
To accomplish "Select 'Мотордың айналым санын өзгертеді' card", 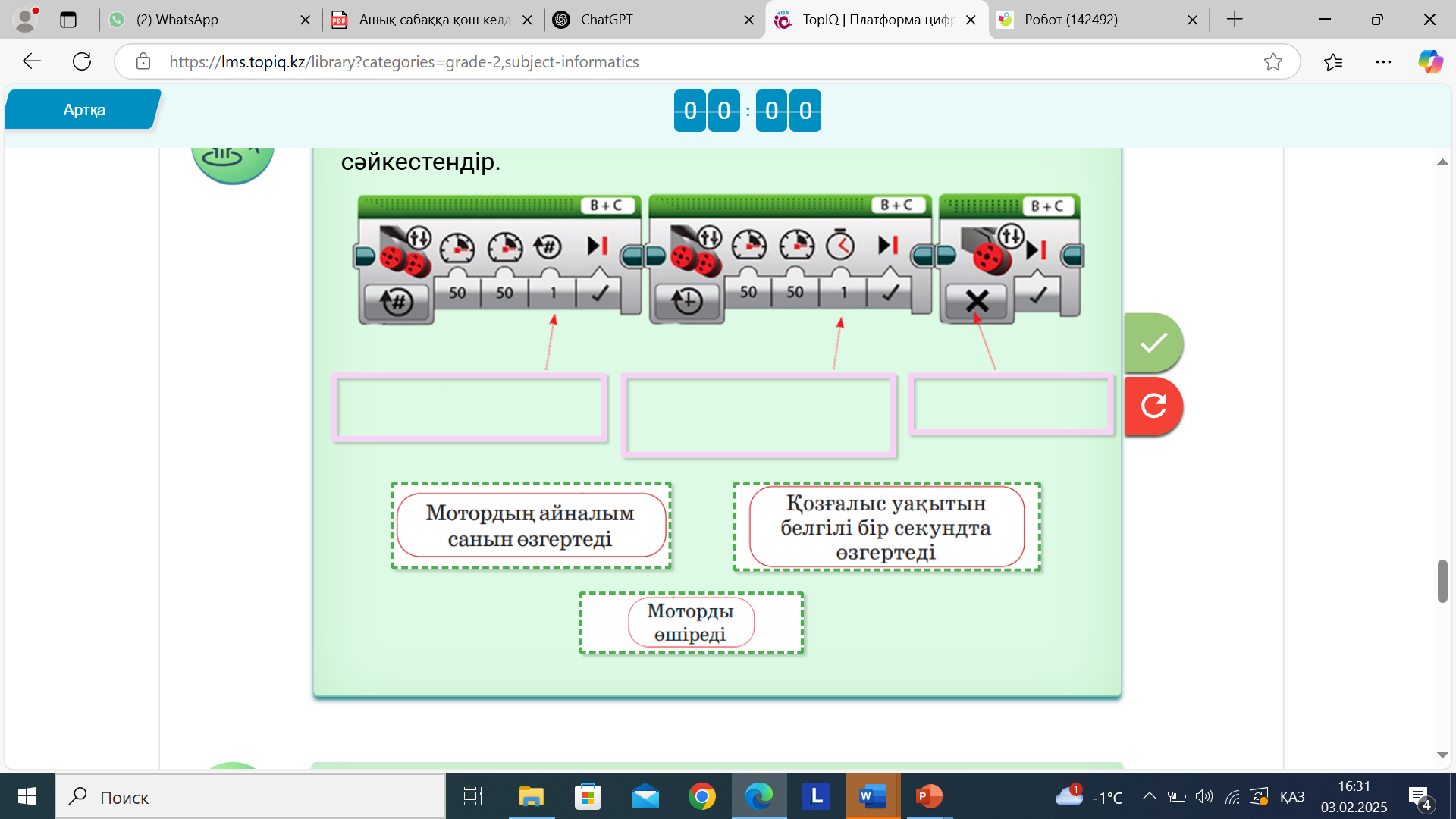I will tap(531, 526).
